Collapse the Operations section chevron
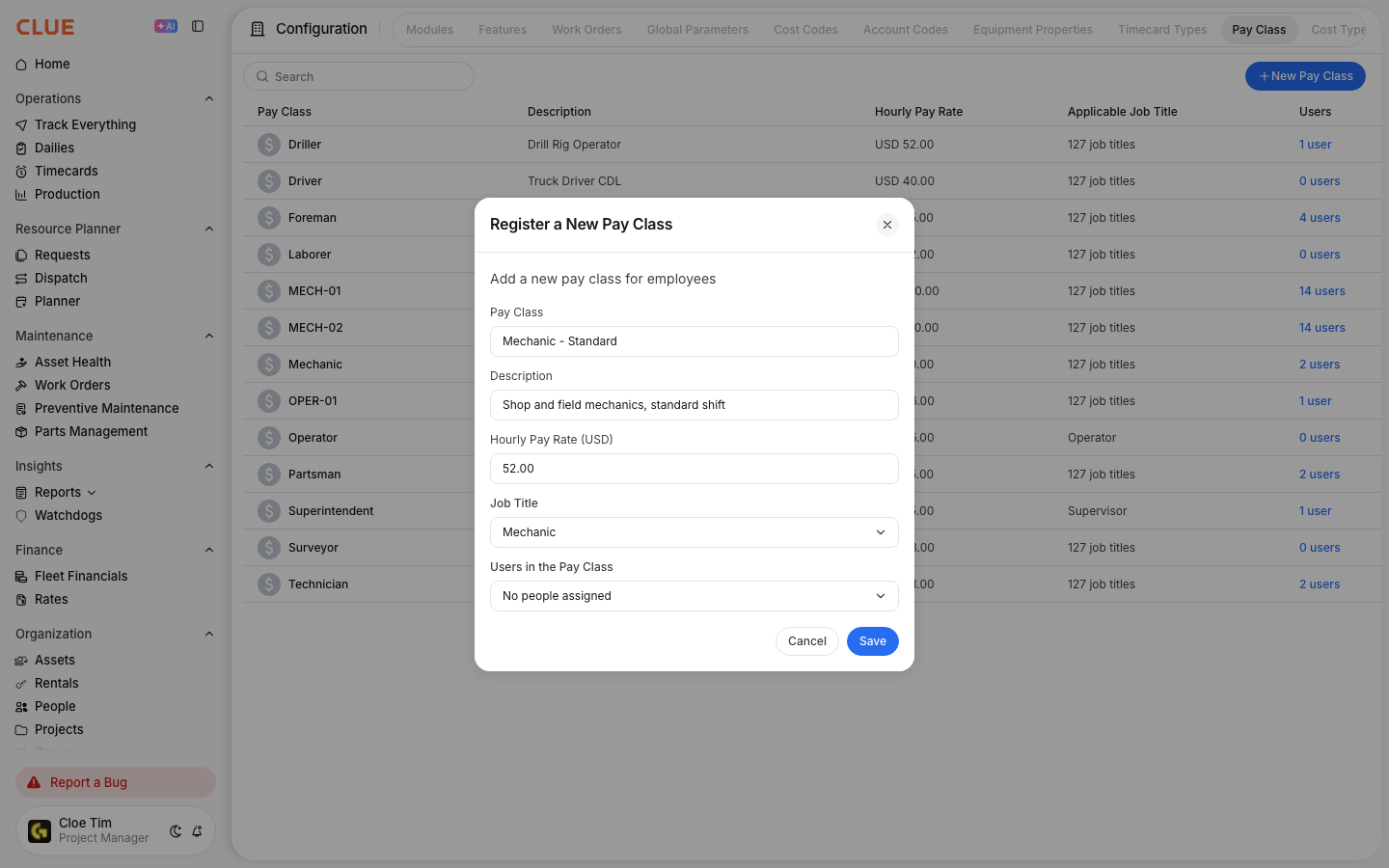 209,98
